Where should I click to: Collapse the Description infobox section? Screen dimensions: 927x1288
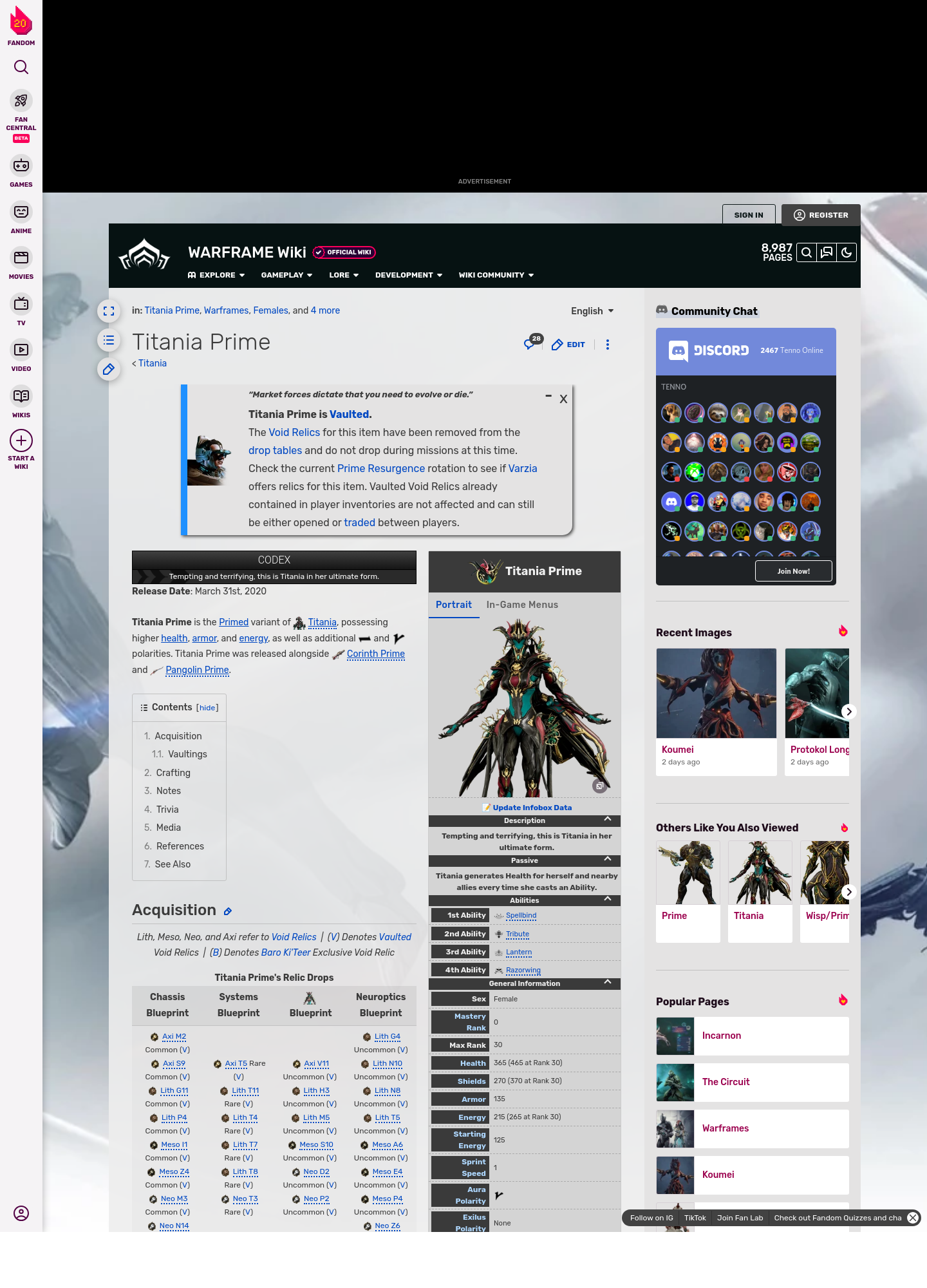pyautogui.click(x=608, y=819)
